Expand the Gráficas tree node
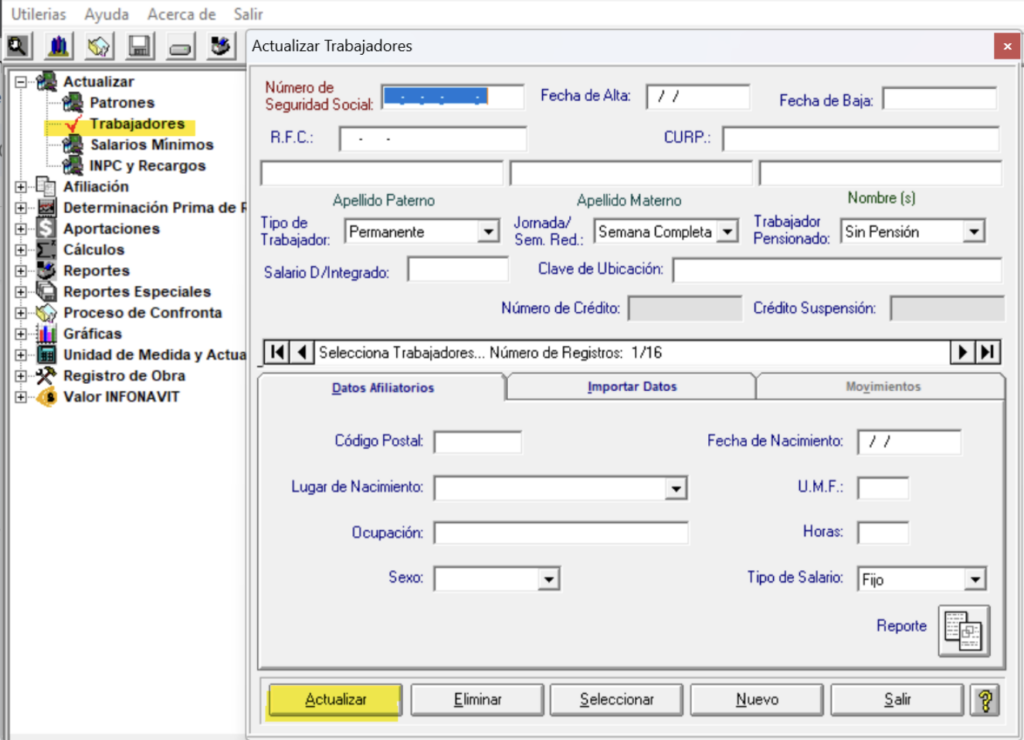Viewport: 1024px width, 740px height. (21, 334)
